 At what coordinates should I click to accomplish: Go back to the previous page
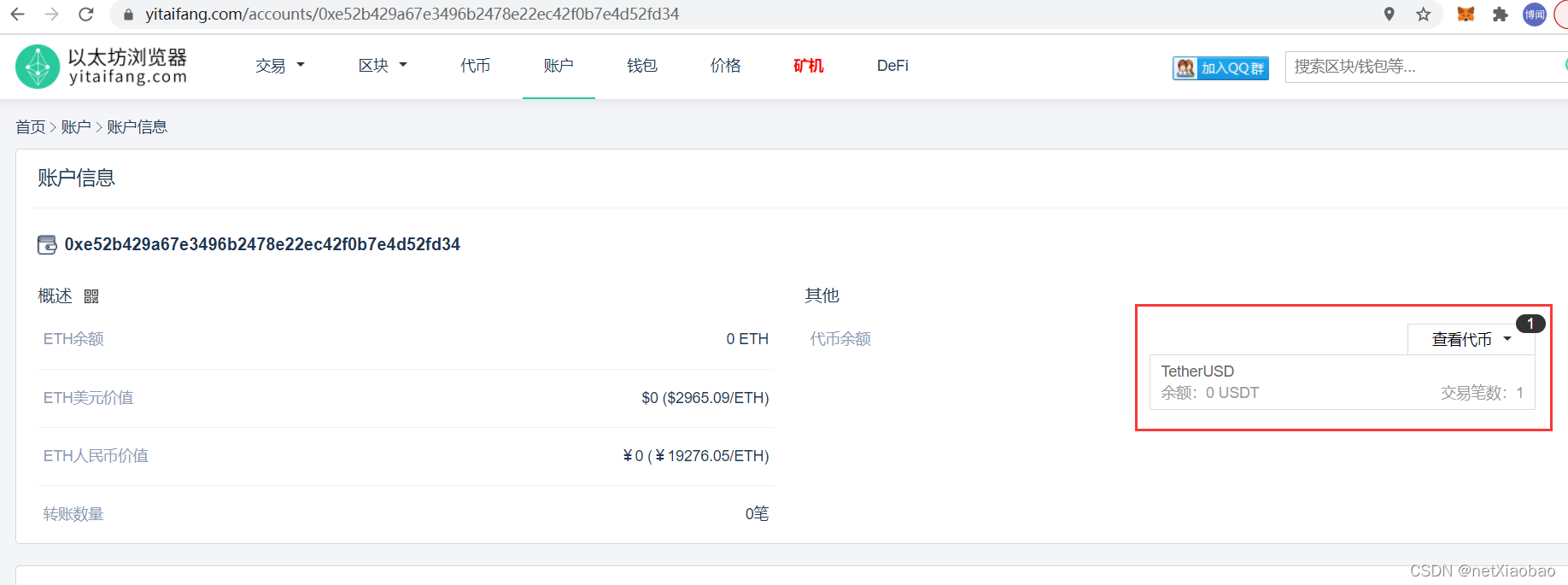coord(17,14)
